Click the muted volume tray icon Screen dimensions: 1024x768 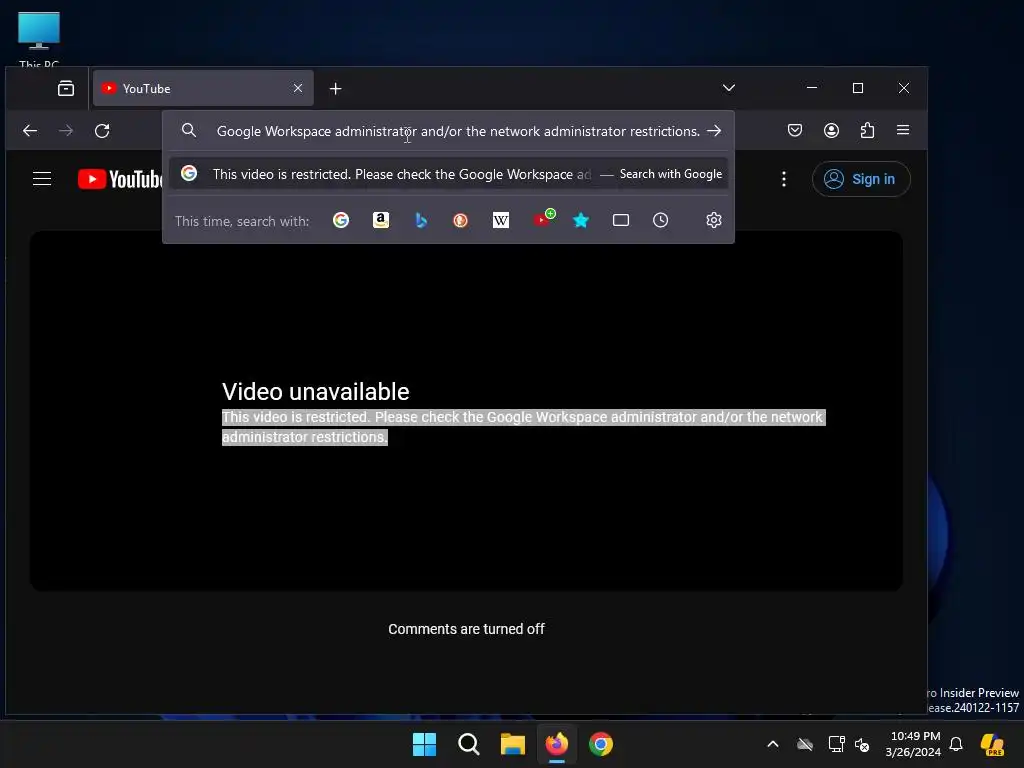tap(862, 744)
